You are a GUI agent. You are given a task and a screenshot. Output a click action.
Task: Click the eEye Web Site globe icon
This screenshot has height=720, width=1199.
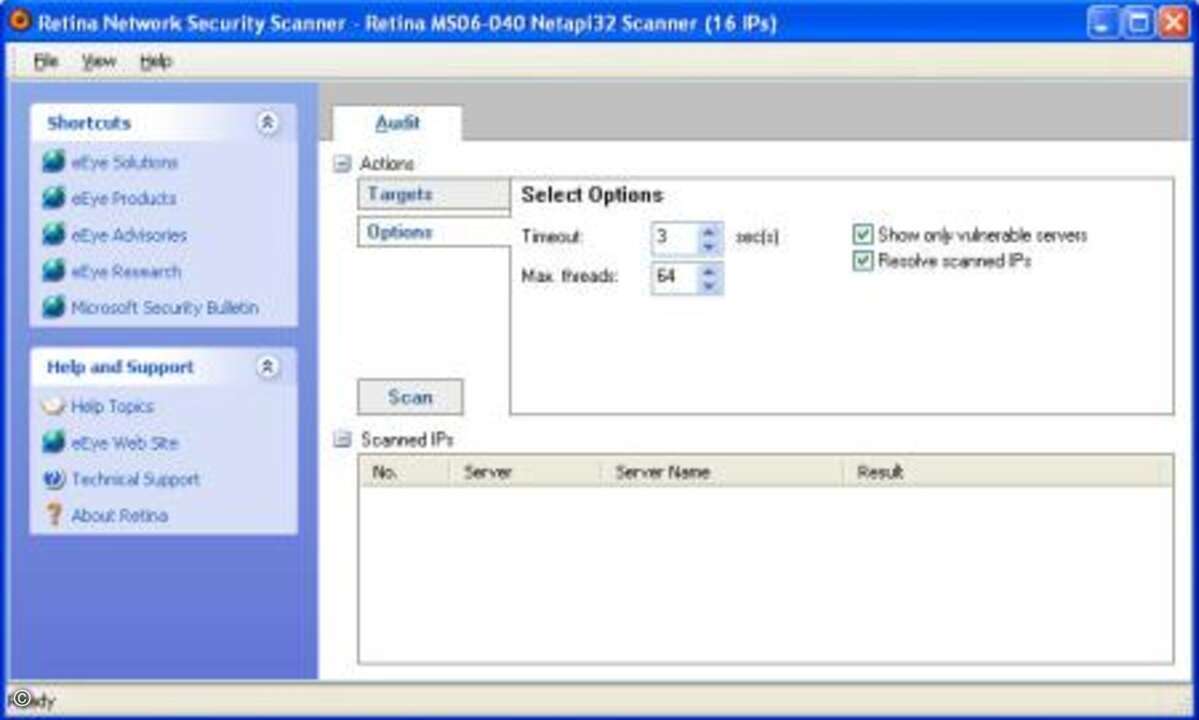tap(54, 442)
